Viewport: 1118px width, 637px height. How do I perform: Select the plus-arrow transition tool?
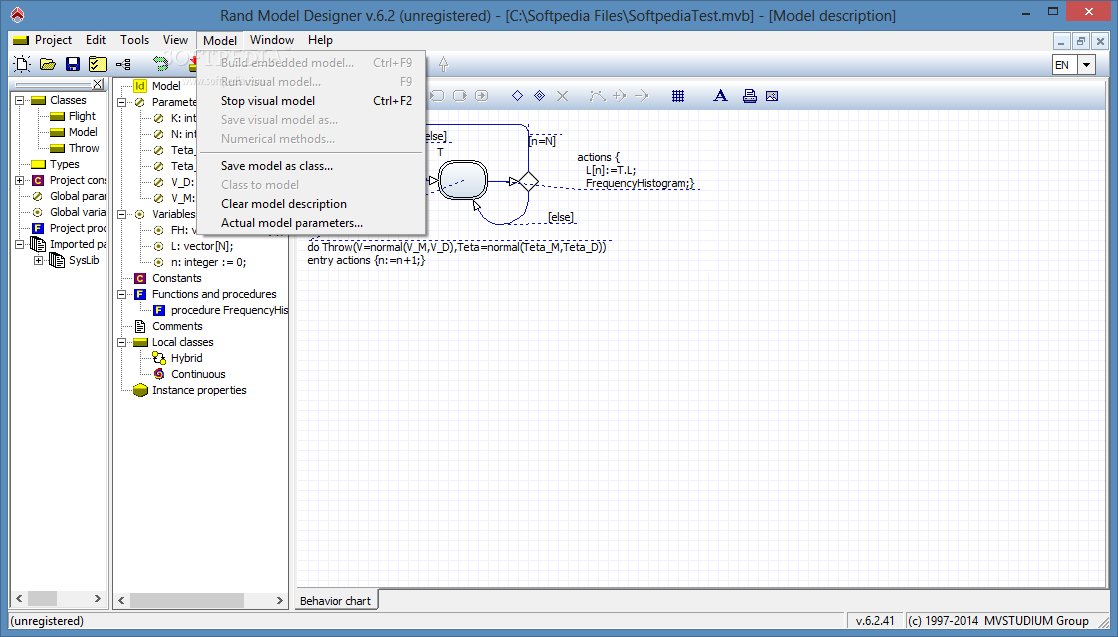point(620,96)
